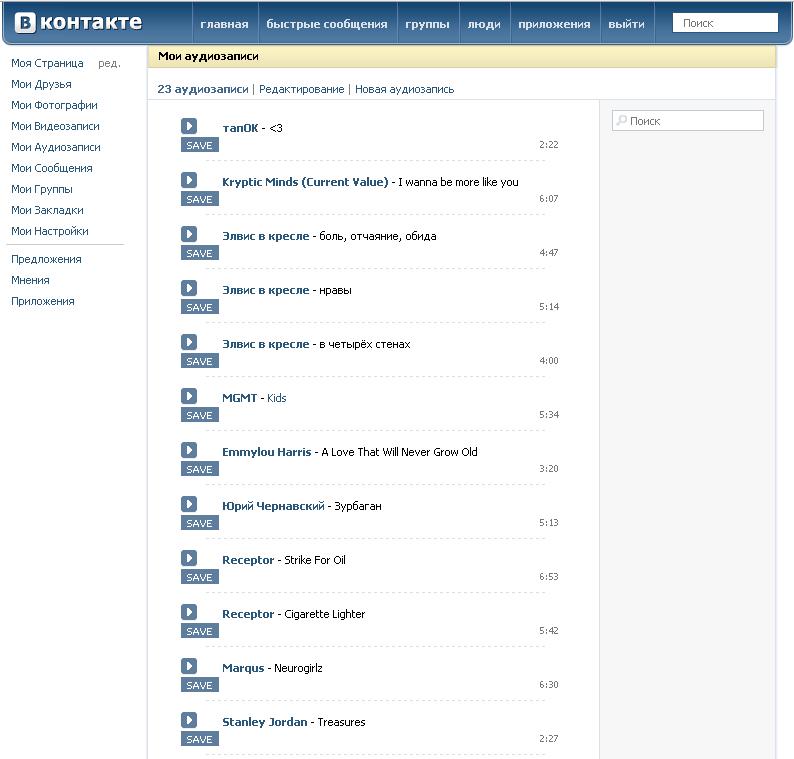794x759 pixels.
Task: Save the Emmylou Harris track
Action: [x=200, y=469]
